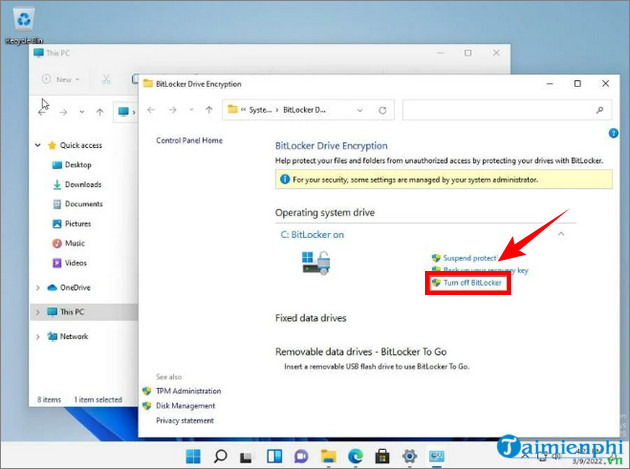Screen dimensions: 630x469
Task: Open recent locations dropdown in BitLocker window
Action: pos(191,110)
